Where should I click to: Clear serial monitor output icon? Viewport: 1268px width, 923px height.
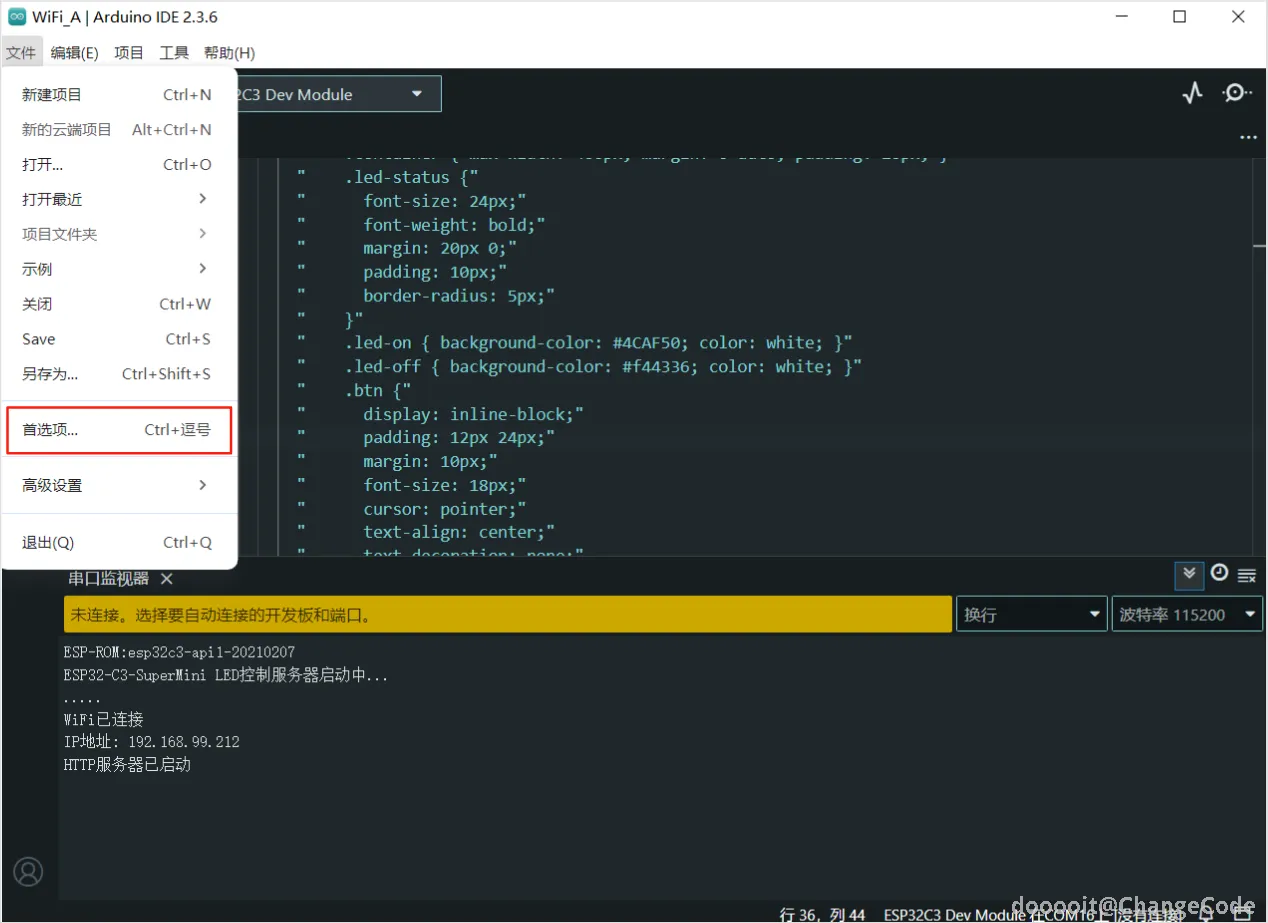[1246, 575]
